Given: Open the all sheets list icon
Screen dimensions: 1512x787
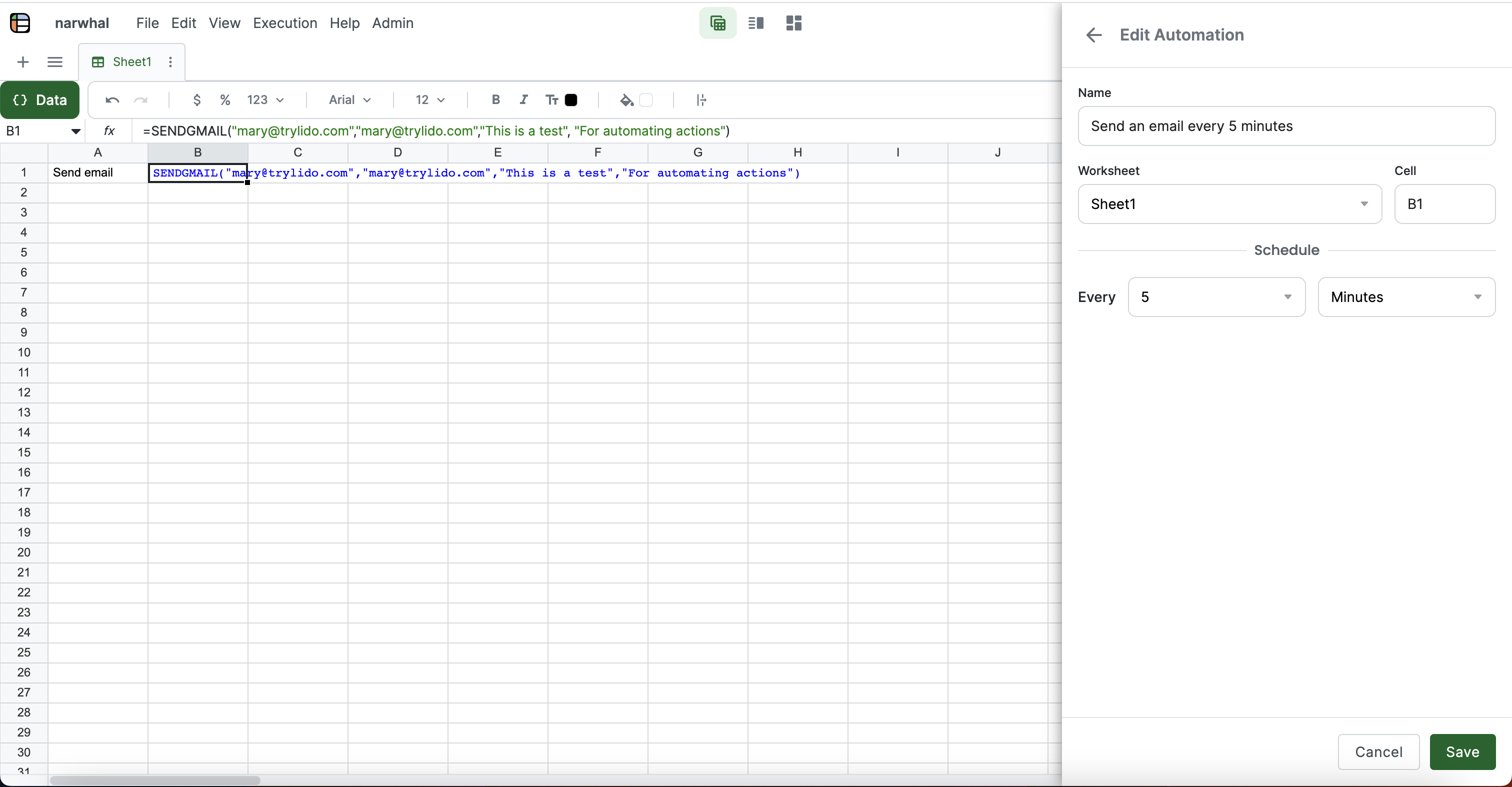Looking at the screenshot, I should (55, 62).
